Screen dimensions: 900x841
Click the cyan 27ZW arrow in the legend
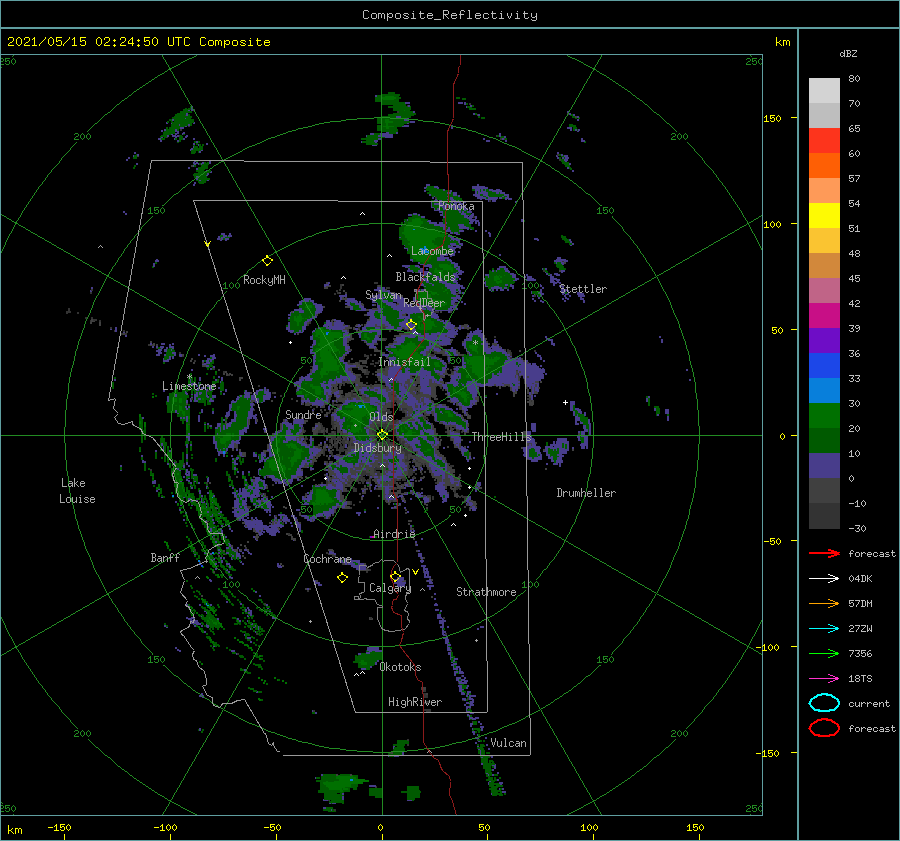824,629
